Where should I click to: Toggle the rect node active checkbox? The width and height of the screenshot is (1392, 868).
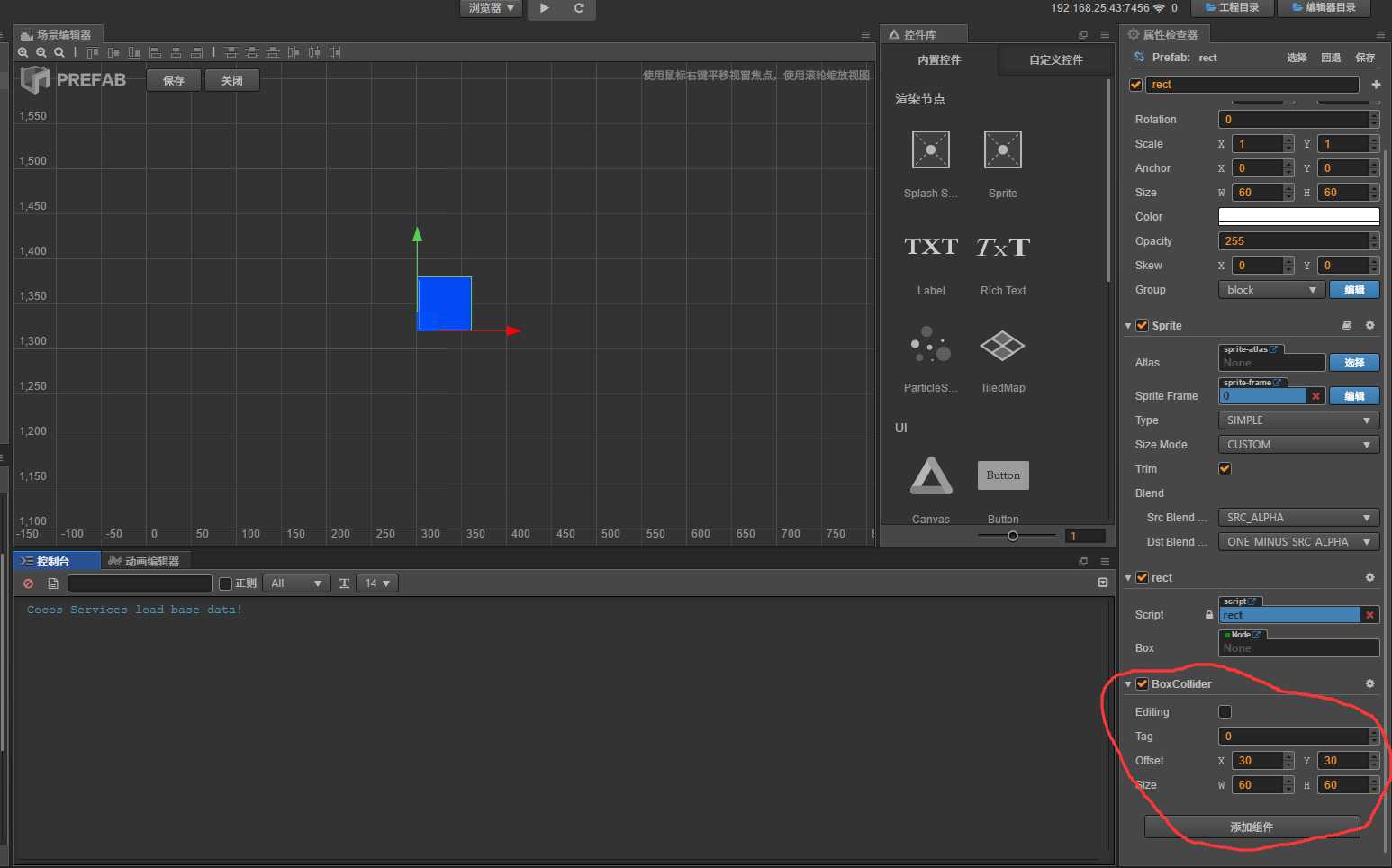pos(1135,85)
